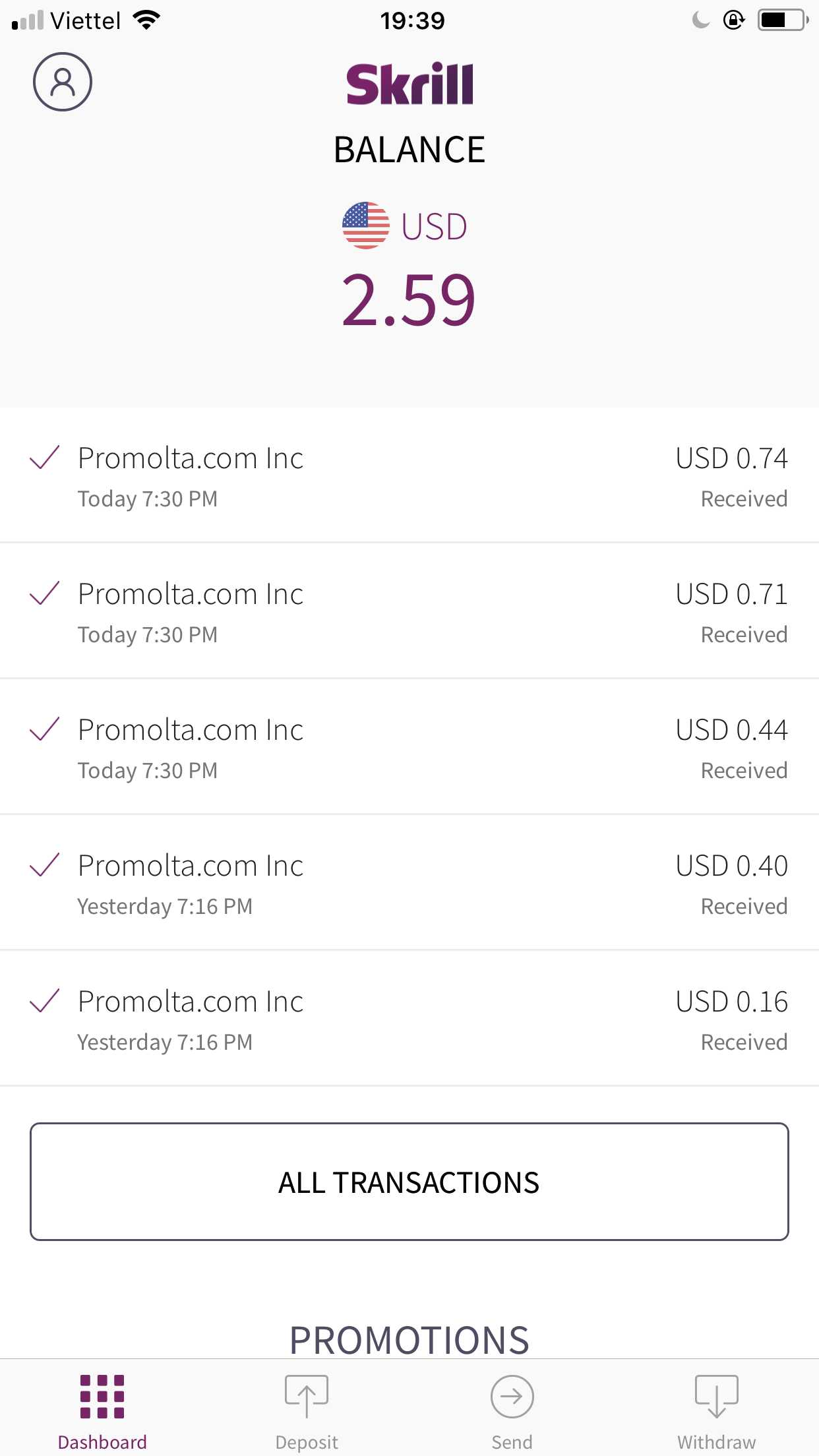Tap the Withdraw download icon
Screen dimensions: 819x1456
[x=716, y=1396]
